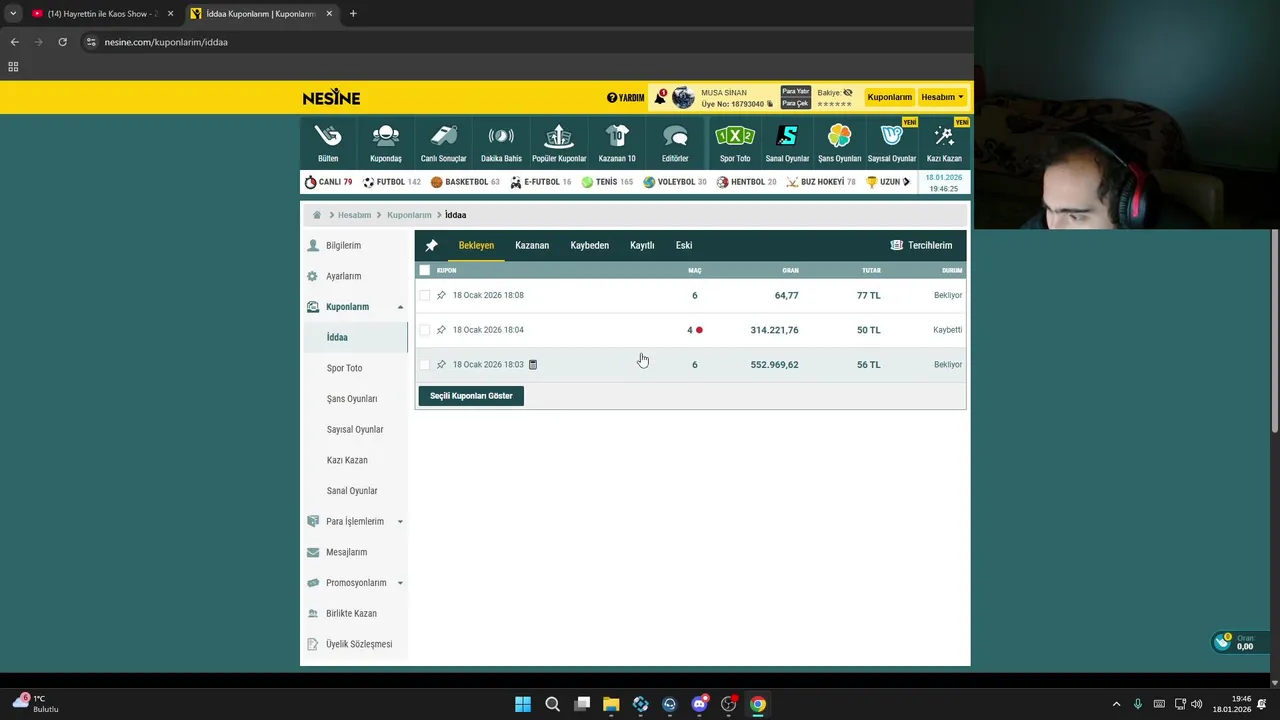Open the Hesabım dropdown
Image resolution: width=1280 pixels, height=720 pixels.
pyautogui.click(x=942, y=97)
